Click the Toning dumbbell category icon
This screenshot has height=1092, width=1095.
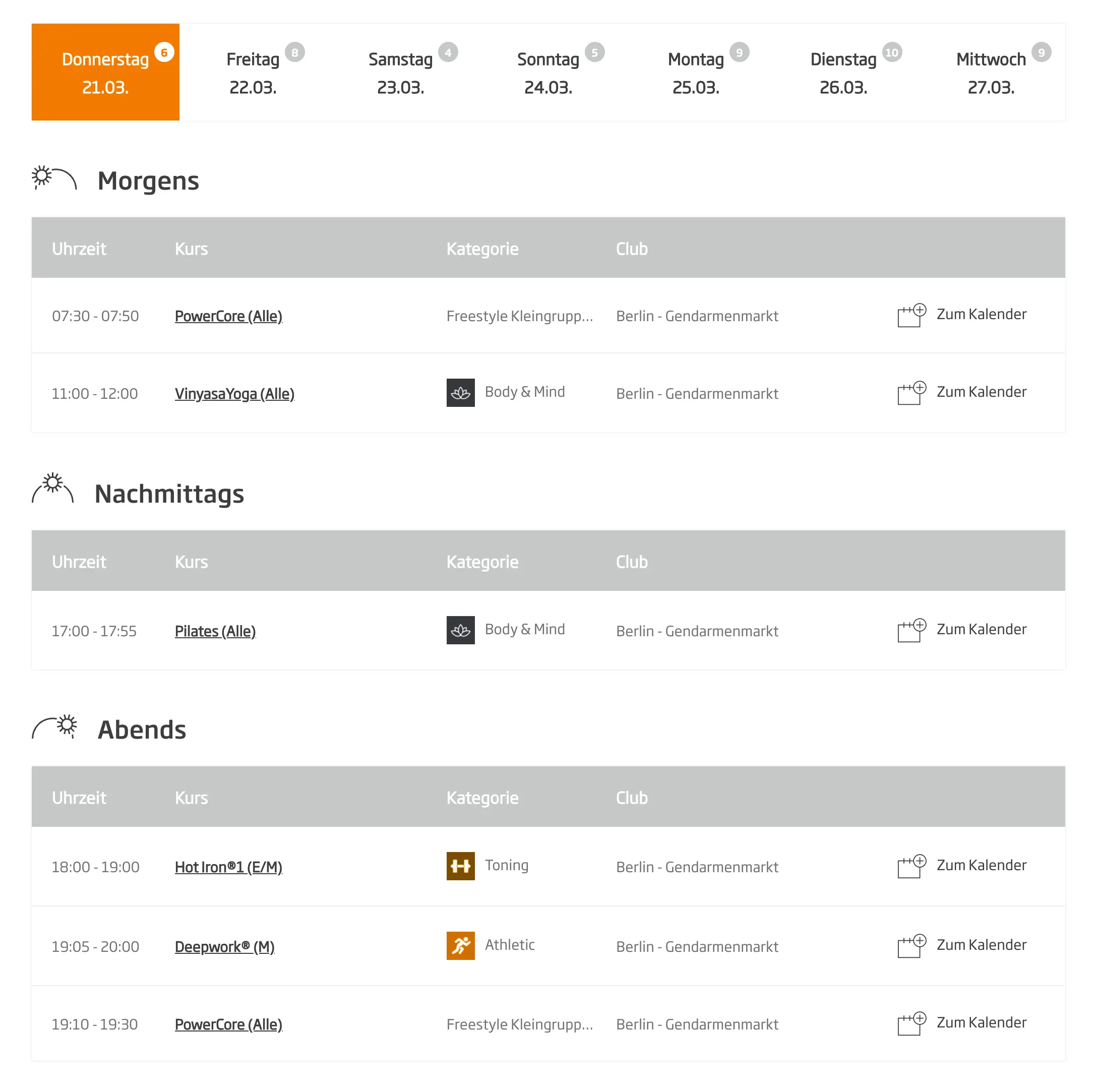[460, 866]
